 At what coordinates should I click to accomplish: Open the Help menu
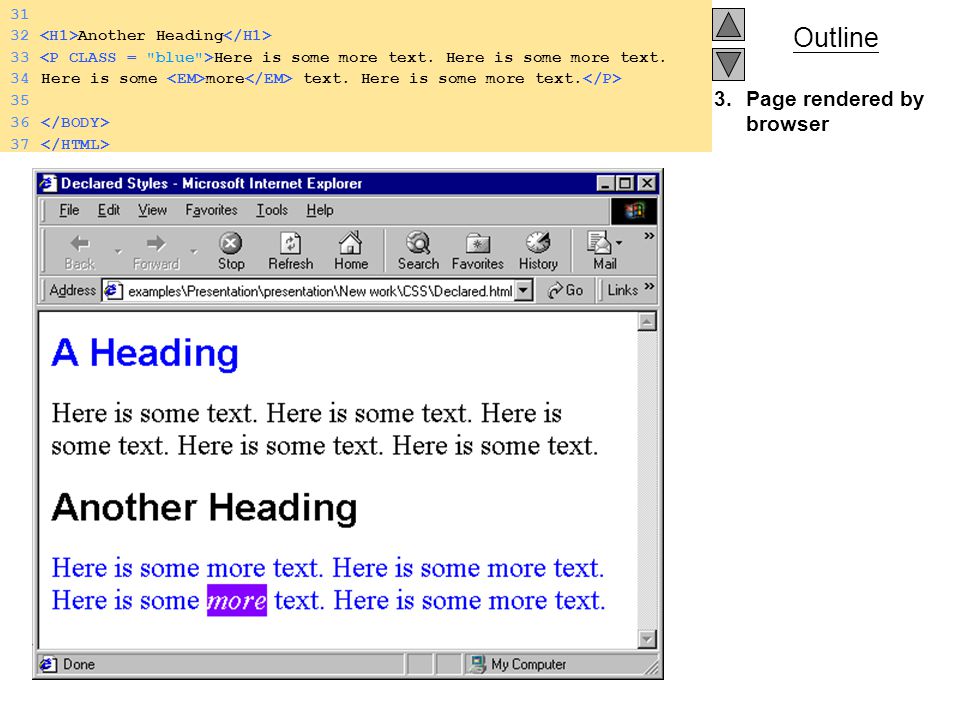[320, 210]
